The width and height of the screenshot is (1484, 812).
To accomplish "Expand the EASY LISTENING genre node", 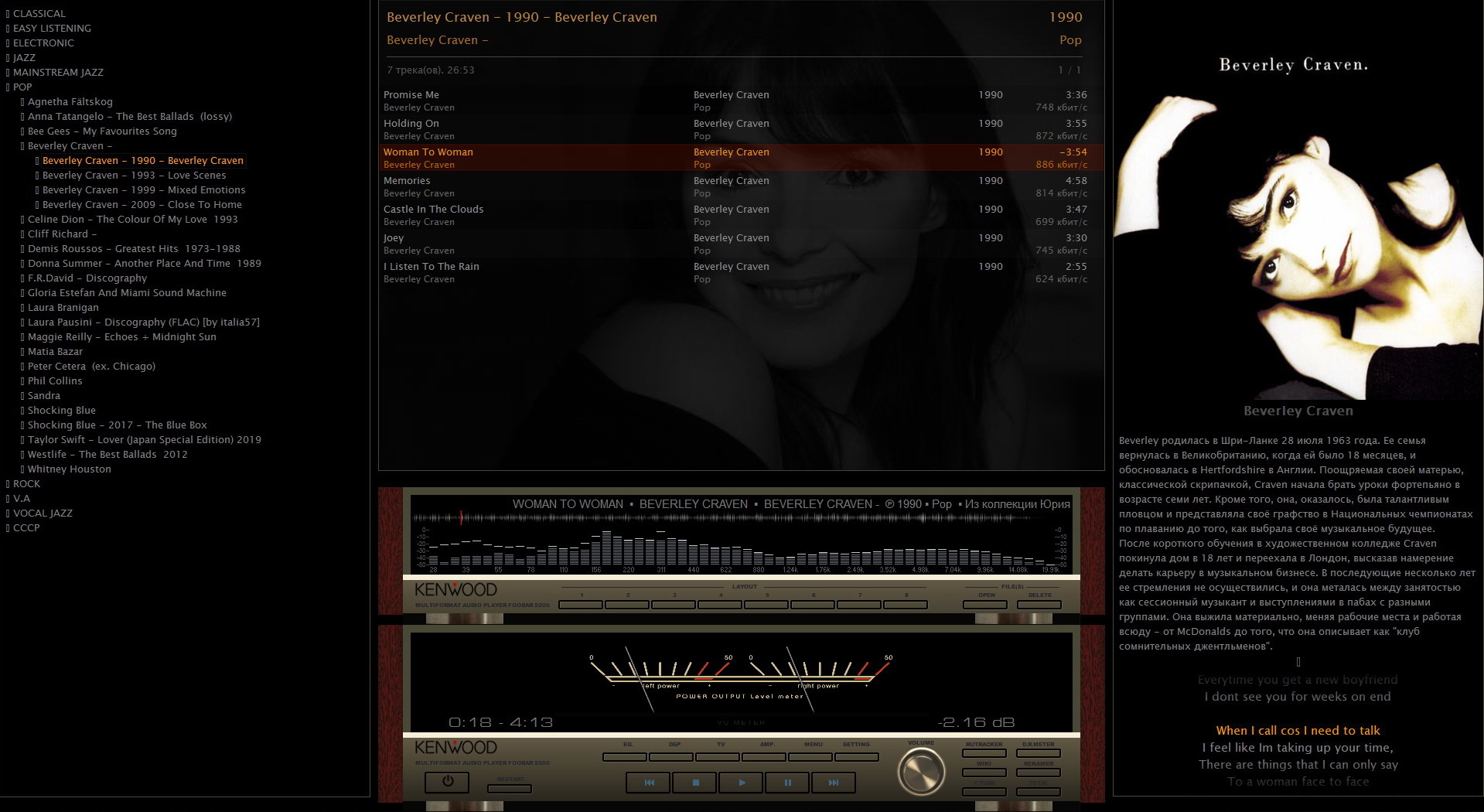I will [8, 29].
